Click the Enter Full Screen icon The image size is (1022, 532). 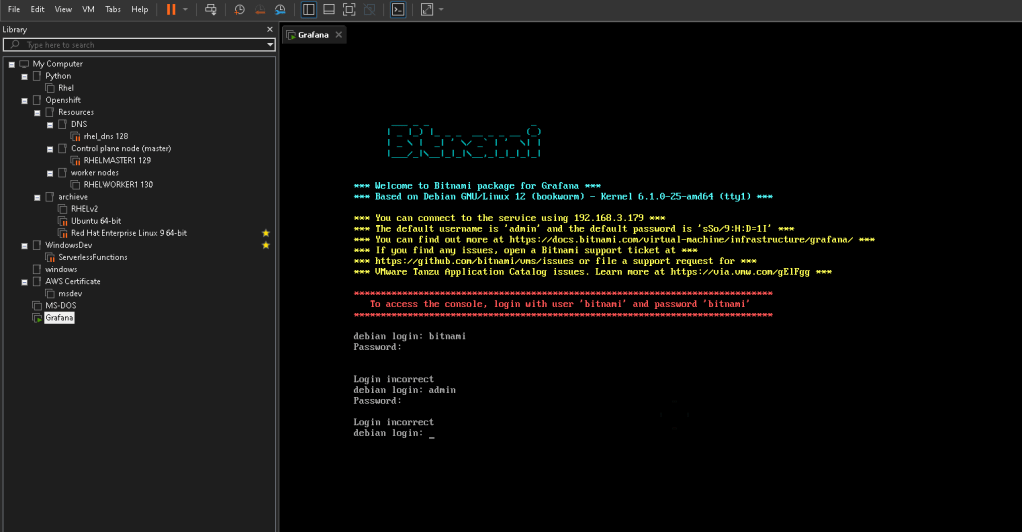click(349, 10)
